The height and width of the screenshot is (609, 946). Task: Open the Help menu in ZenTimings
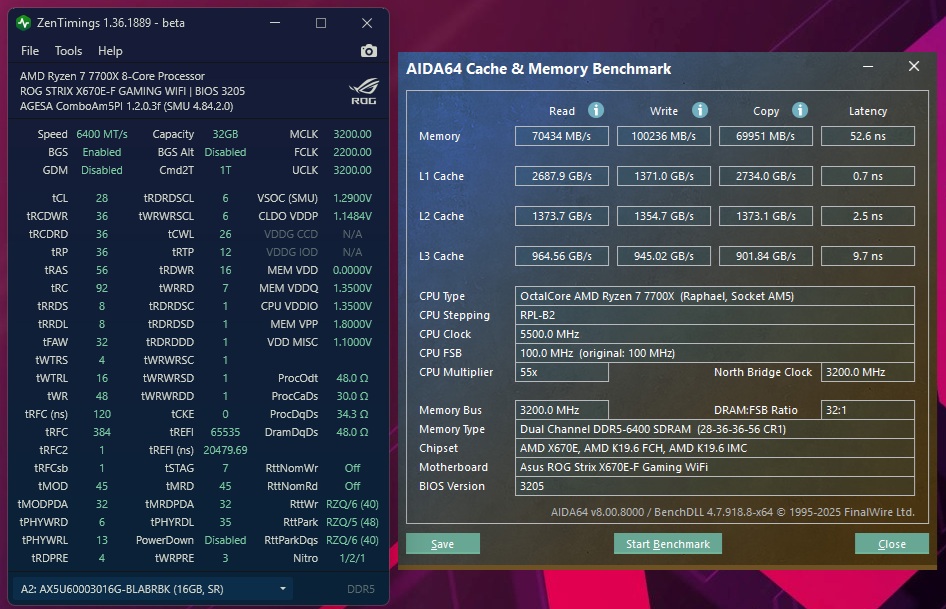[x=110, y=51]
